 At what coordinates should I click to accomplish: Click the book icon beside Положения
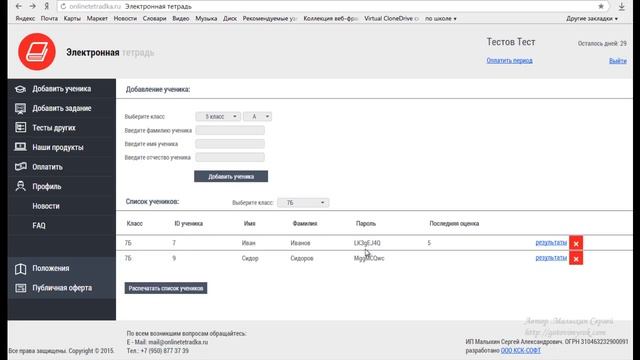coord(20,269)
